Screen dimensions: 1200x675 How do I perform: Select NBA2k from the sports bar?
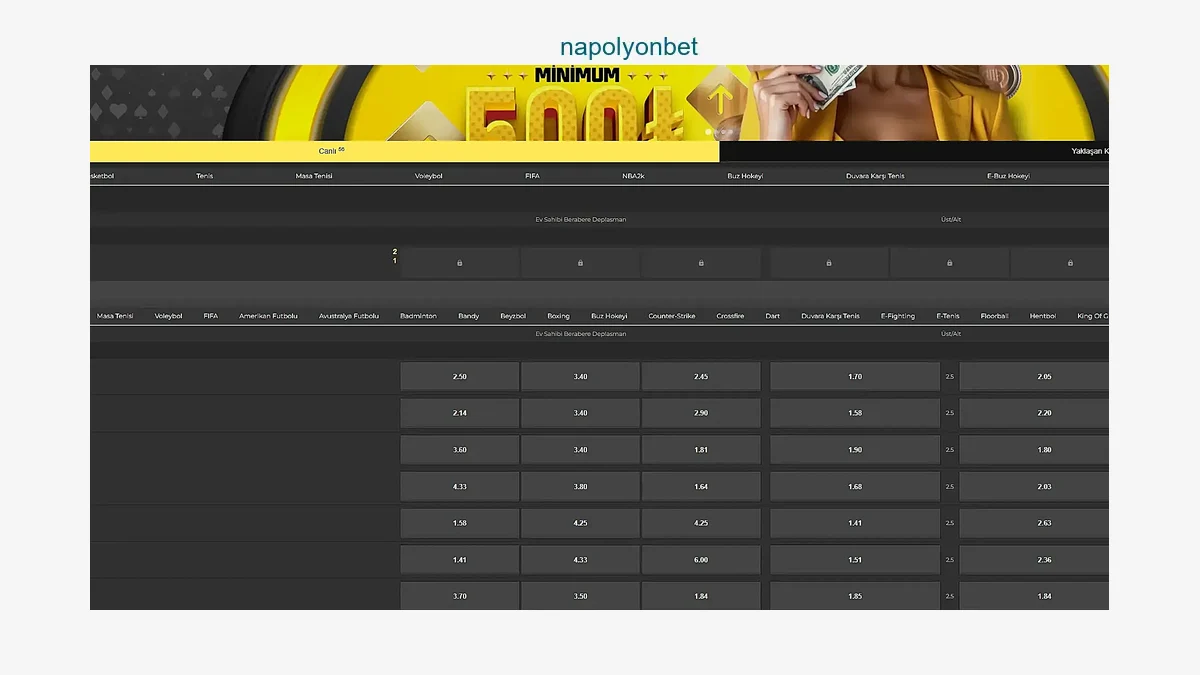tap(632, 175)
